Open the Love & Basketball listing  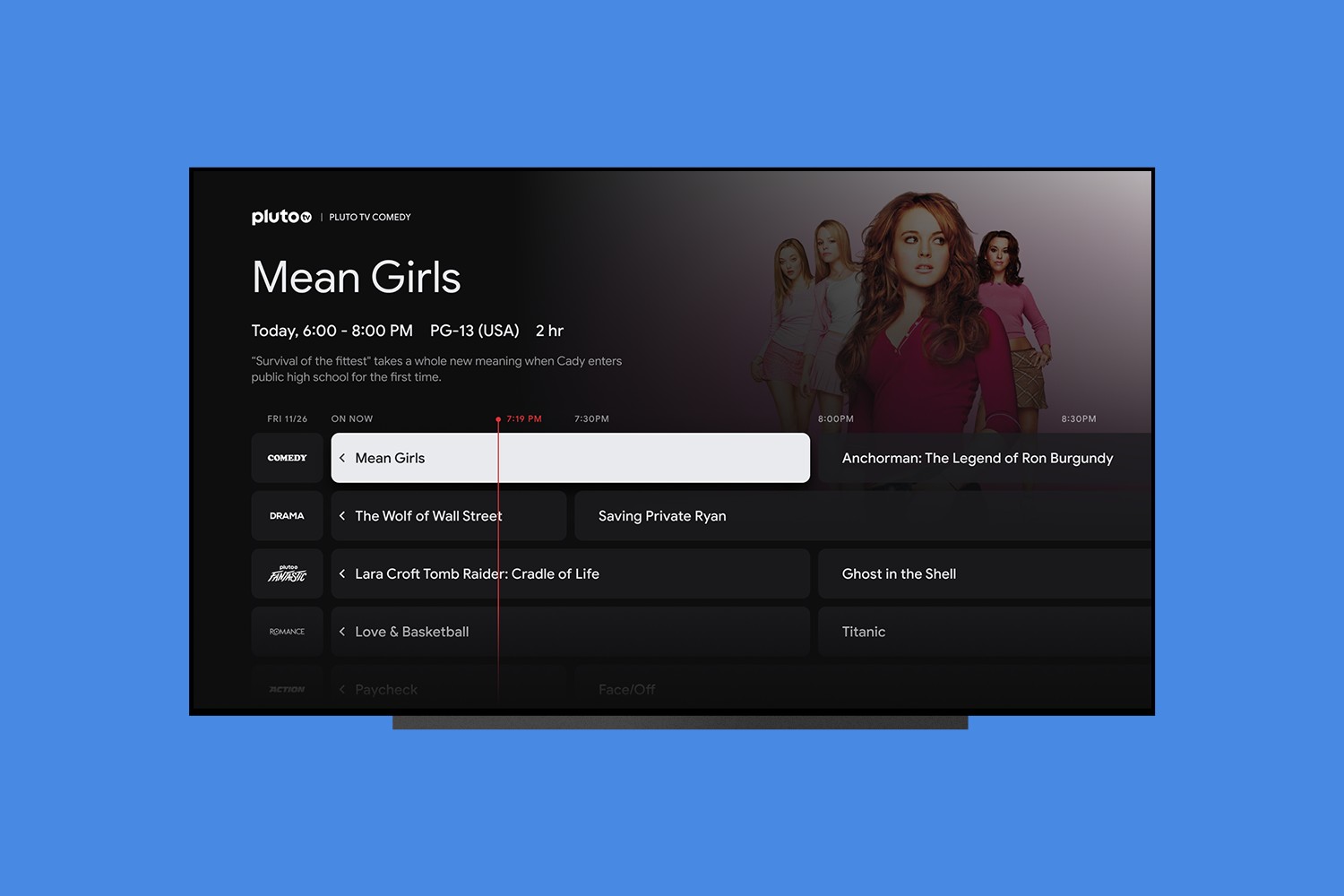(x=571, y=632)
